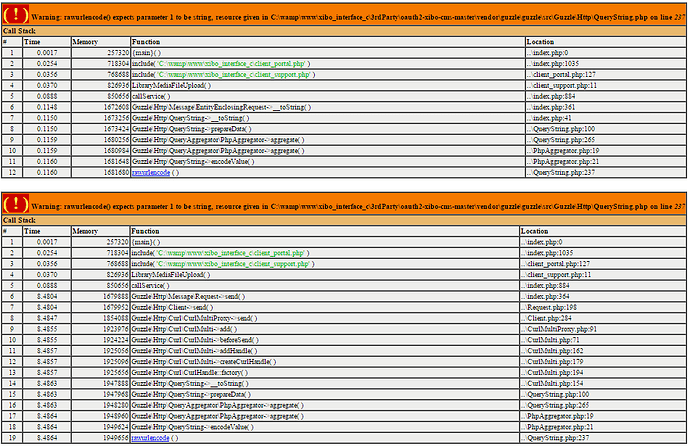Select the first Call Stack header bar

(x=344, y=31)
